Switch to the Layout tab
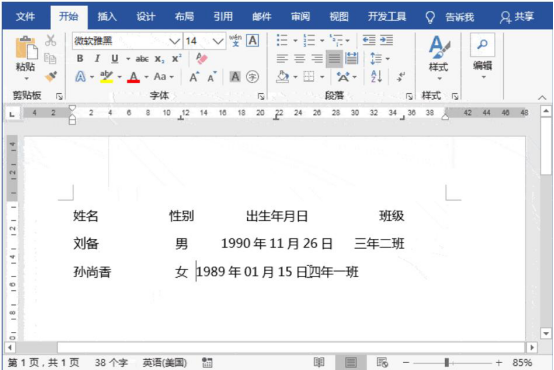The height and width of the screenshot is (370, 554). [184, 17]
